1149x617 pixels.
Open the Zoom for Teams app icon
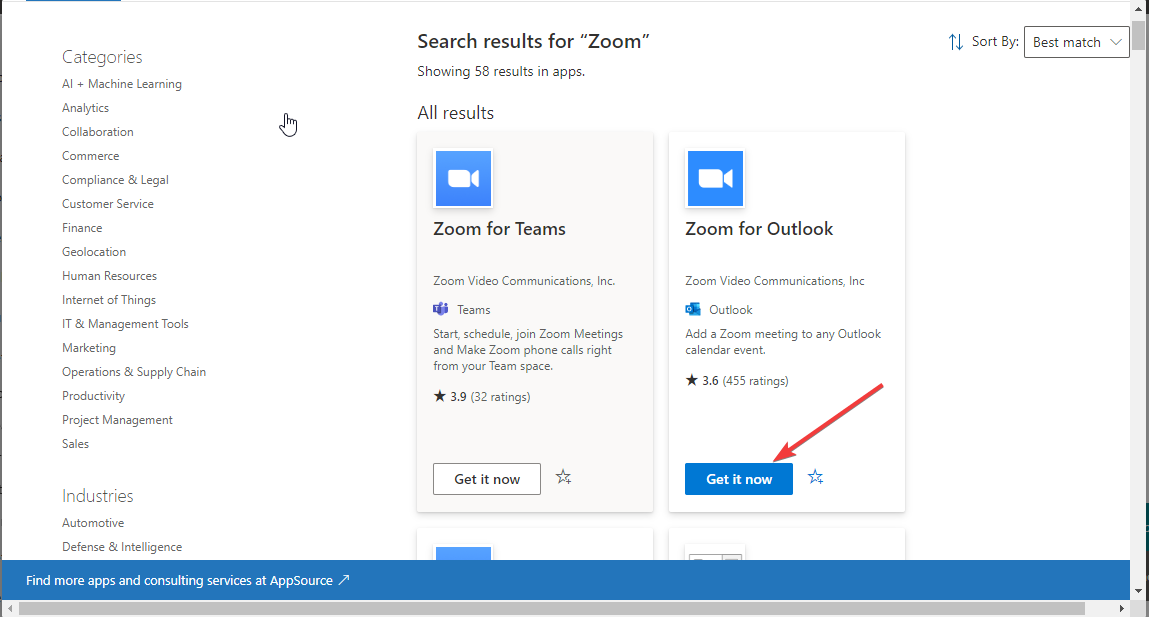click(463, 178)
